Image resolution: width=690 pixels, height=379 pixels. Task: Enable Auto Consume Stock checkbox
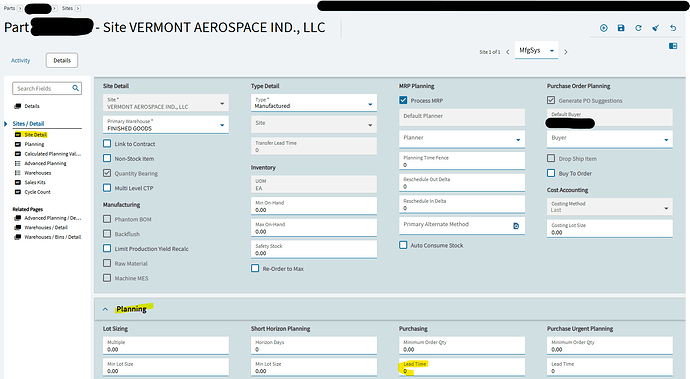[403, 245]
